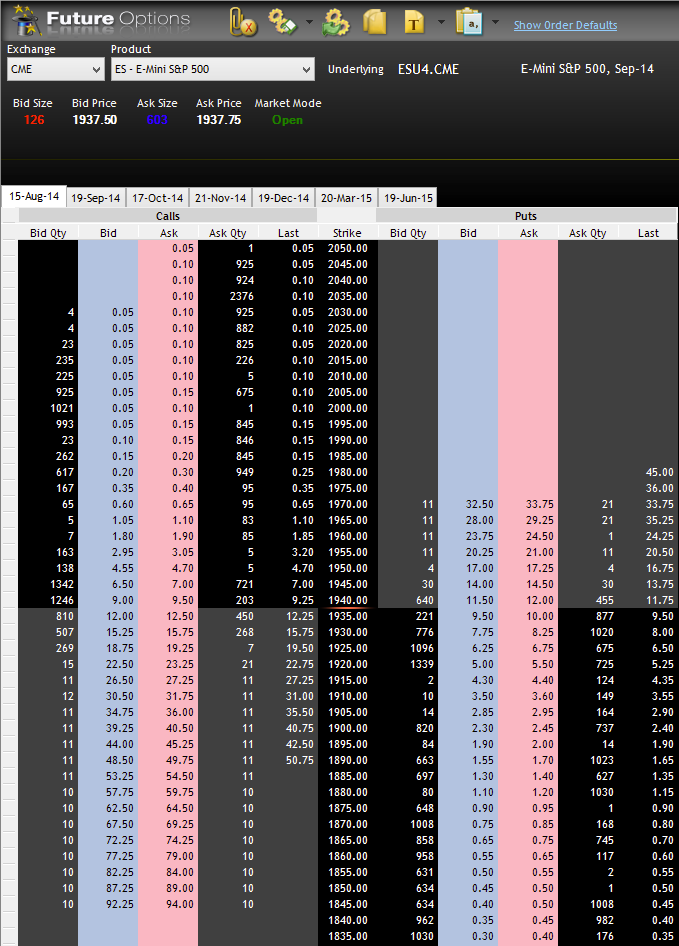Expand the arrow beside the clipboard icon

pos(495,21)
